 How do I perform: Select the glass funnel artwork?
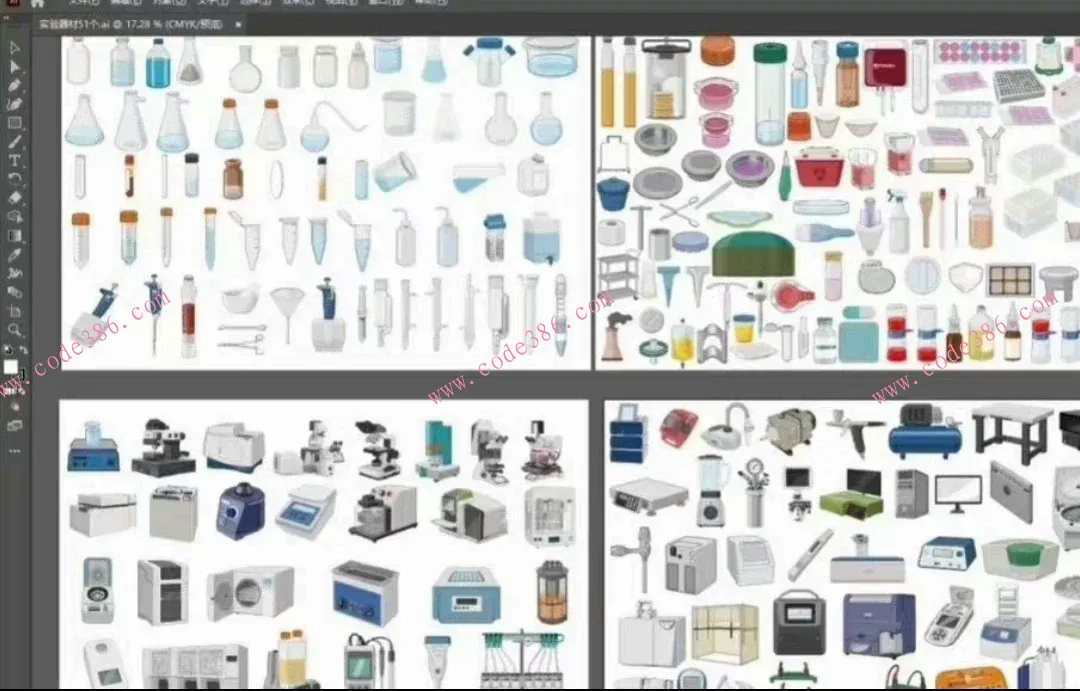287,313
